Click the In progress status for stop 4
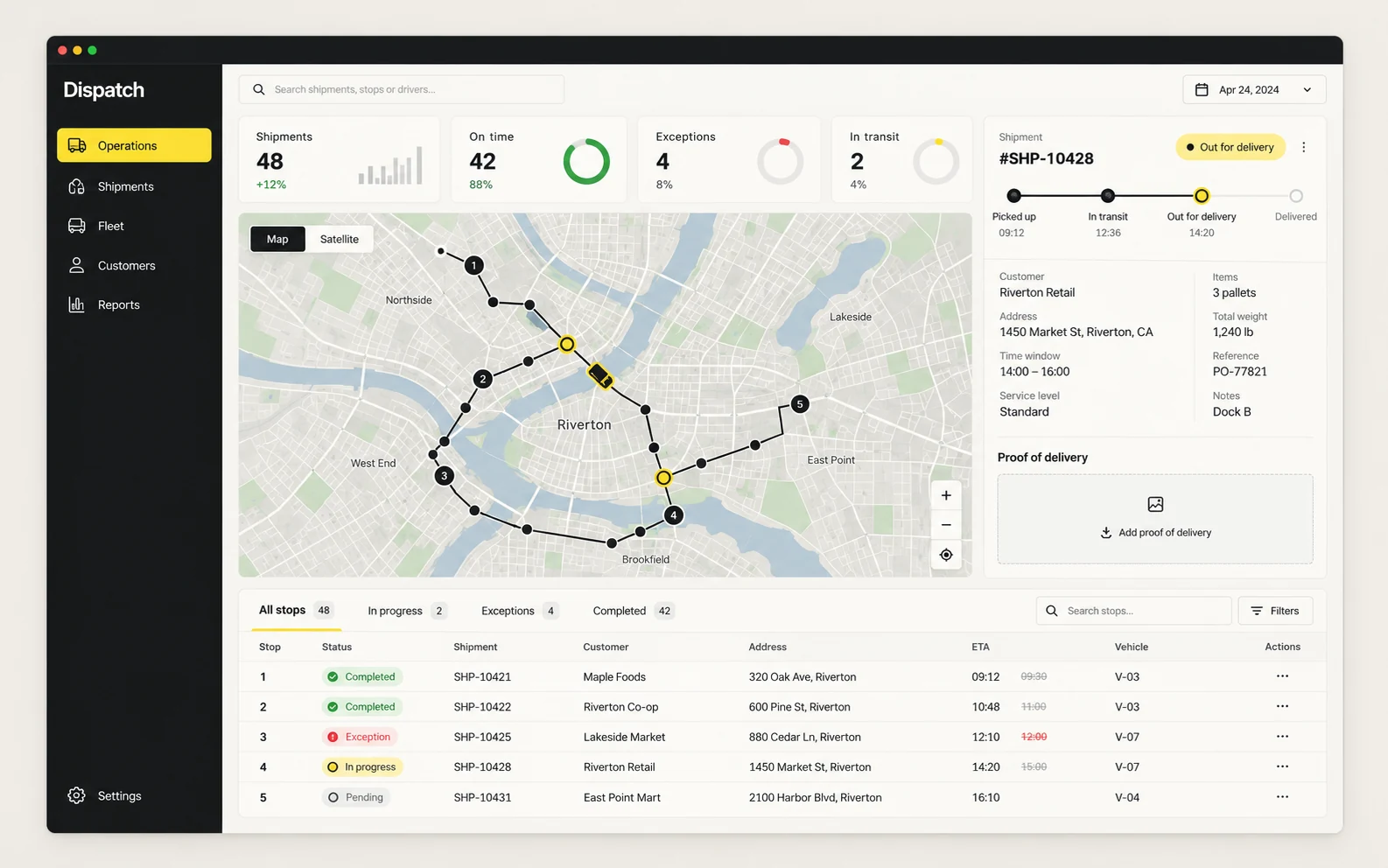The height and width of the screenshot is (868, 1388). [x=362, y=767]
